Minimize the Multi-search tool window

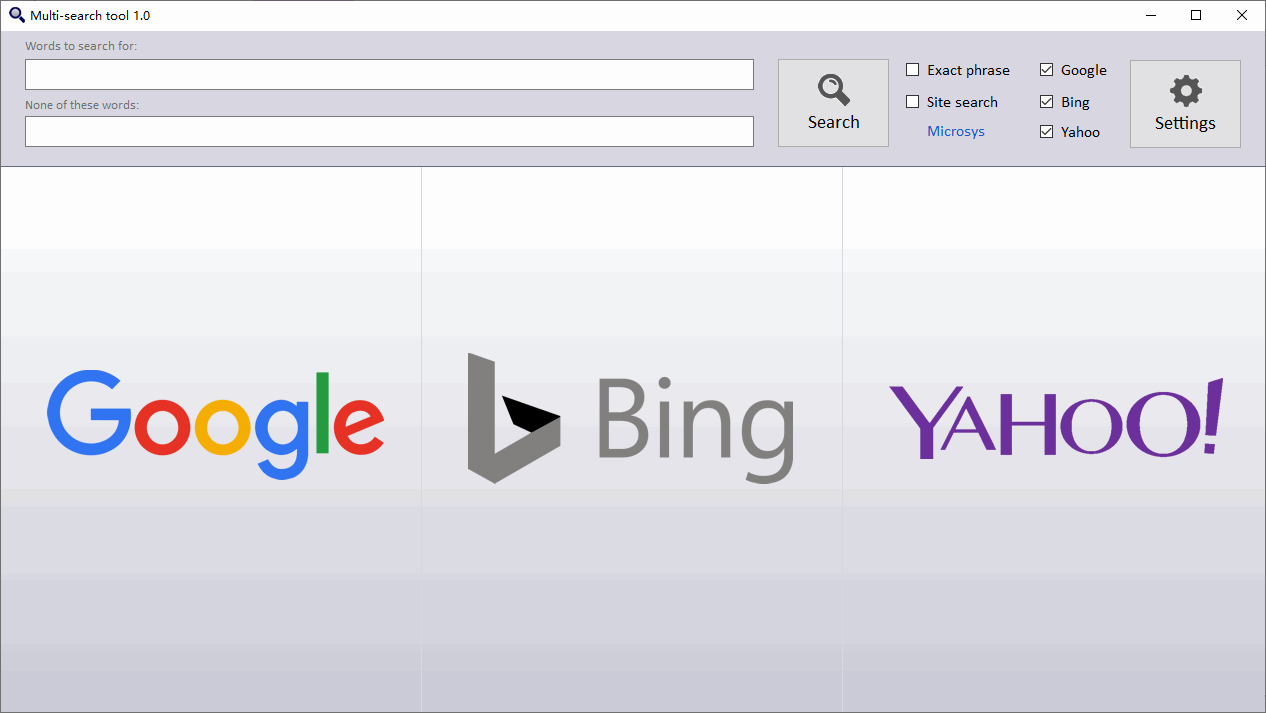point(1151,15)
